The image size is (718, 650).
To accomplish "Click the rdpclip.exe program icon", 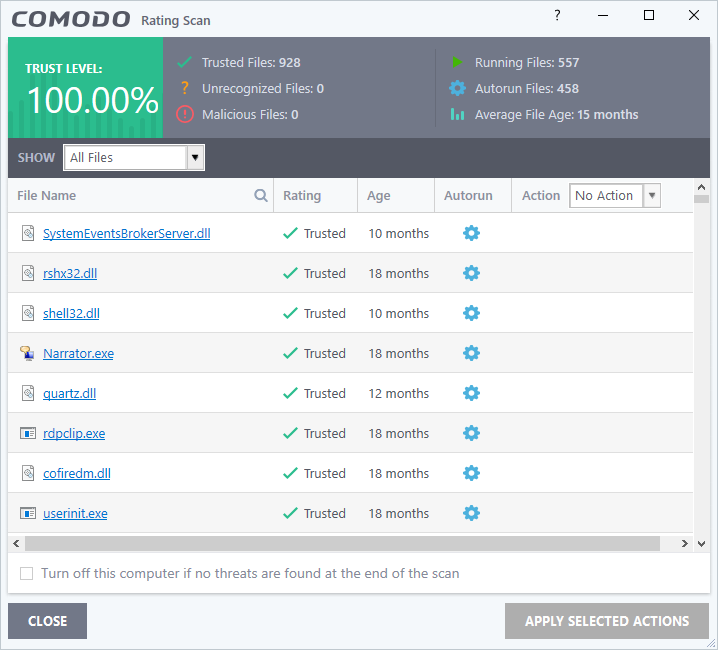I will [28, 433].
